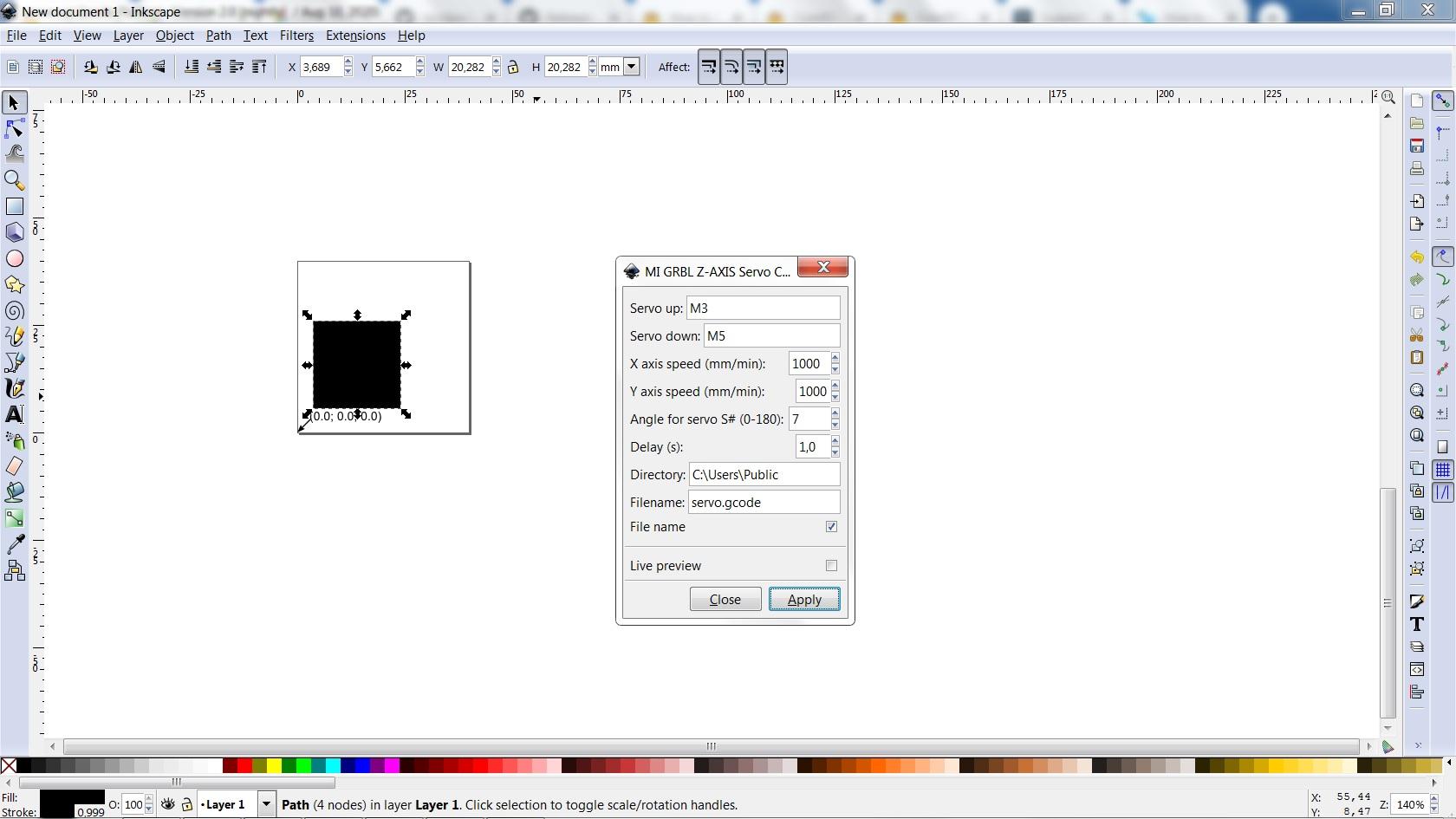The width and height of the screenshot is (1456, 819).
Task: Select the Rectangle tool
Action: pyautogui.click(x=14, y=207)
